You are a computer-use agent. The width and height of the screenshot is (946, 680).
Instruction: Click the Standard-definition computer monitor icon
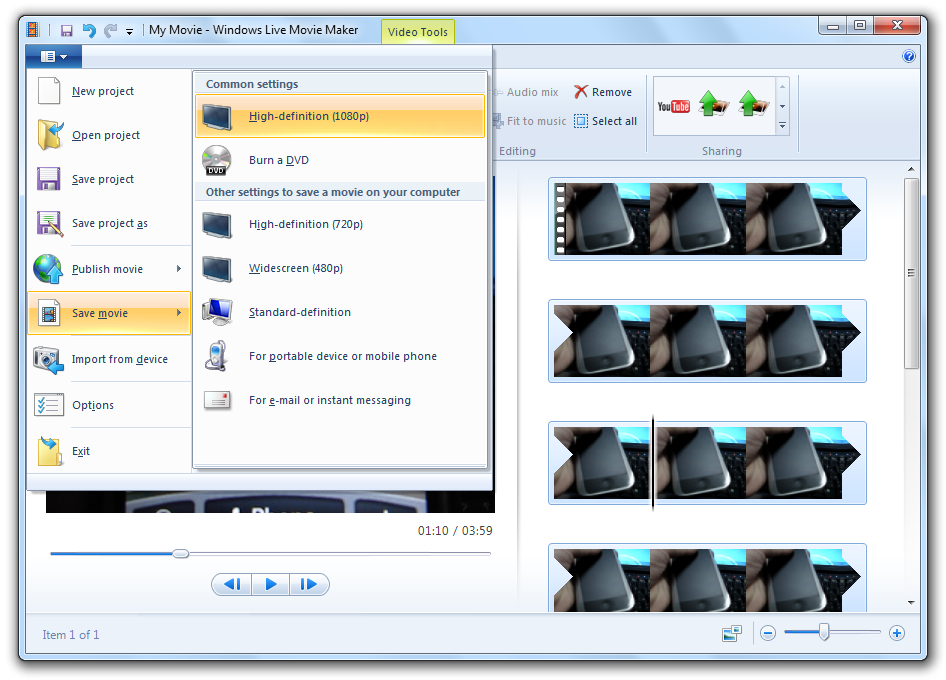pos(217,311)
